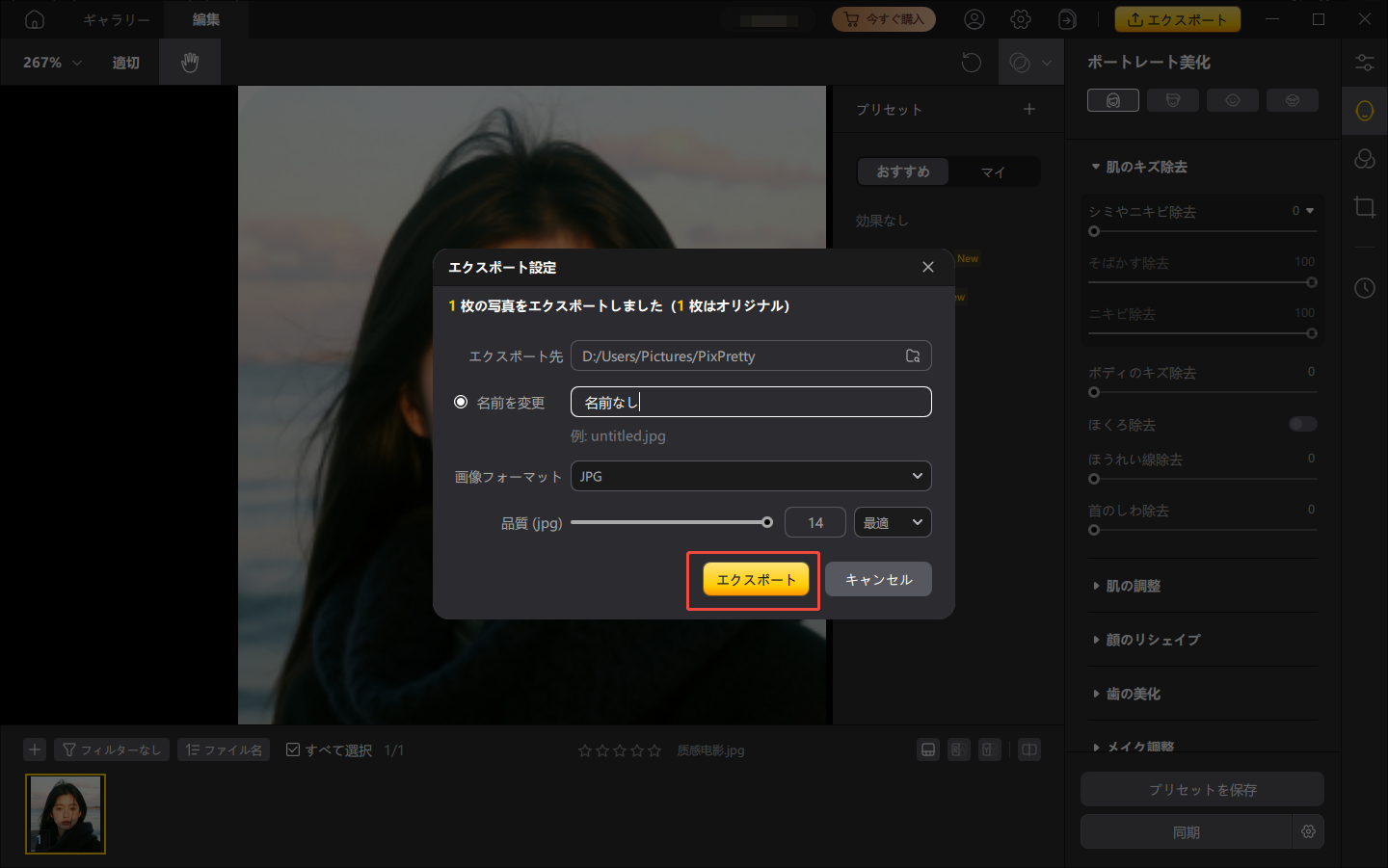Select the 名前を変更 radio button
Image resolution: width=1388 pixels, height=868 pixels.
pyautogui.click(x=461, y=402)
